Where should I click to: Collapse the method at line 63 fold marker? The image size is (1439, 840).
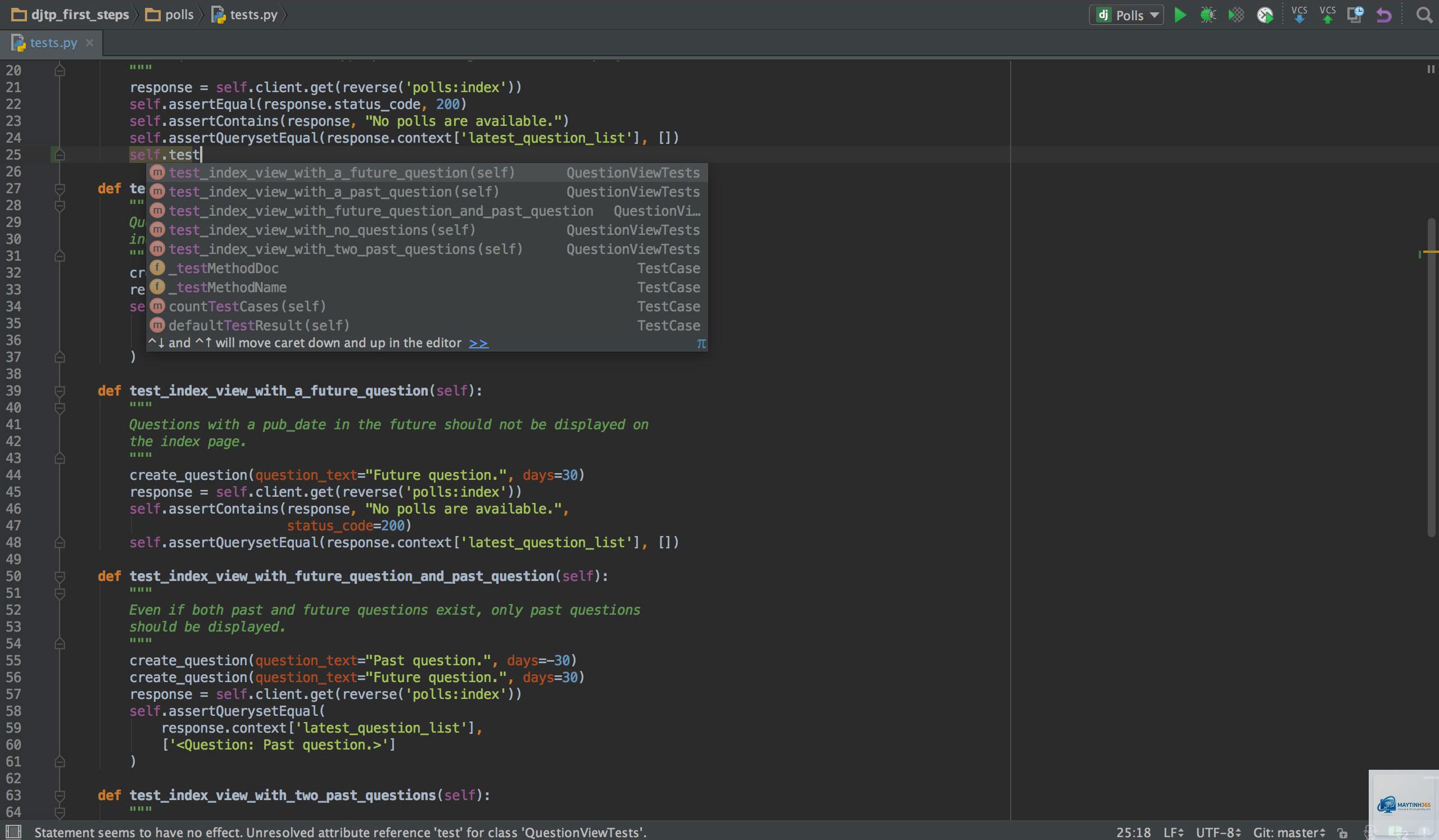coord(60,796)
